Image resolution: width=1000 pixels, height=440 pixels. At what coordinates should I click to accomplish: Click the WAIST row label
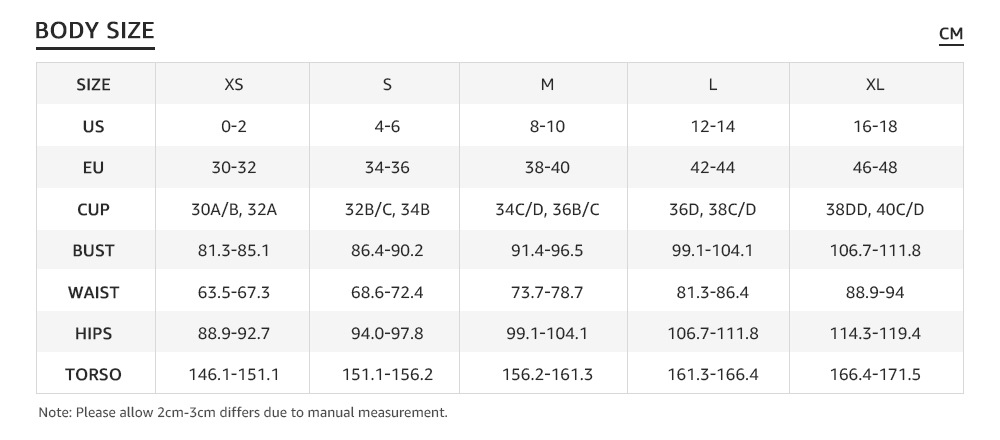[93, 293]
